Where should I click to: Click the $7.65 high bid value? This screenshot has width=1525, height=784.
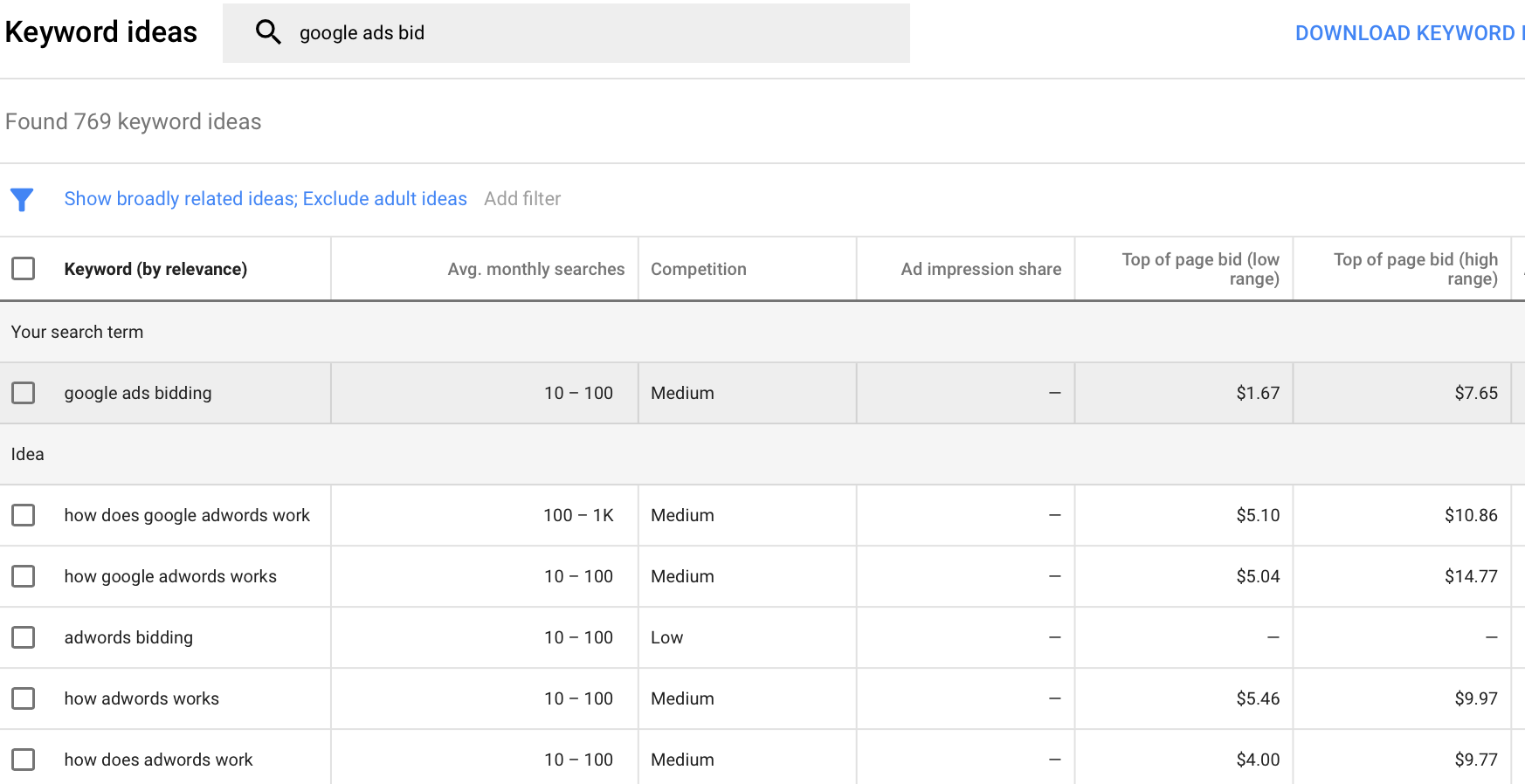(x=1476, y=393)
